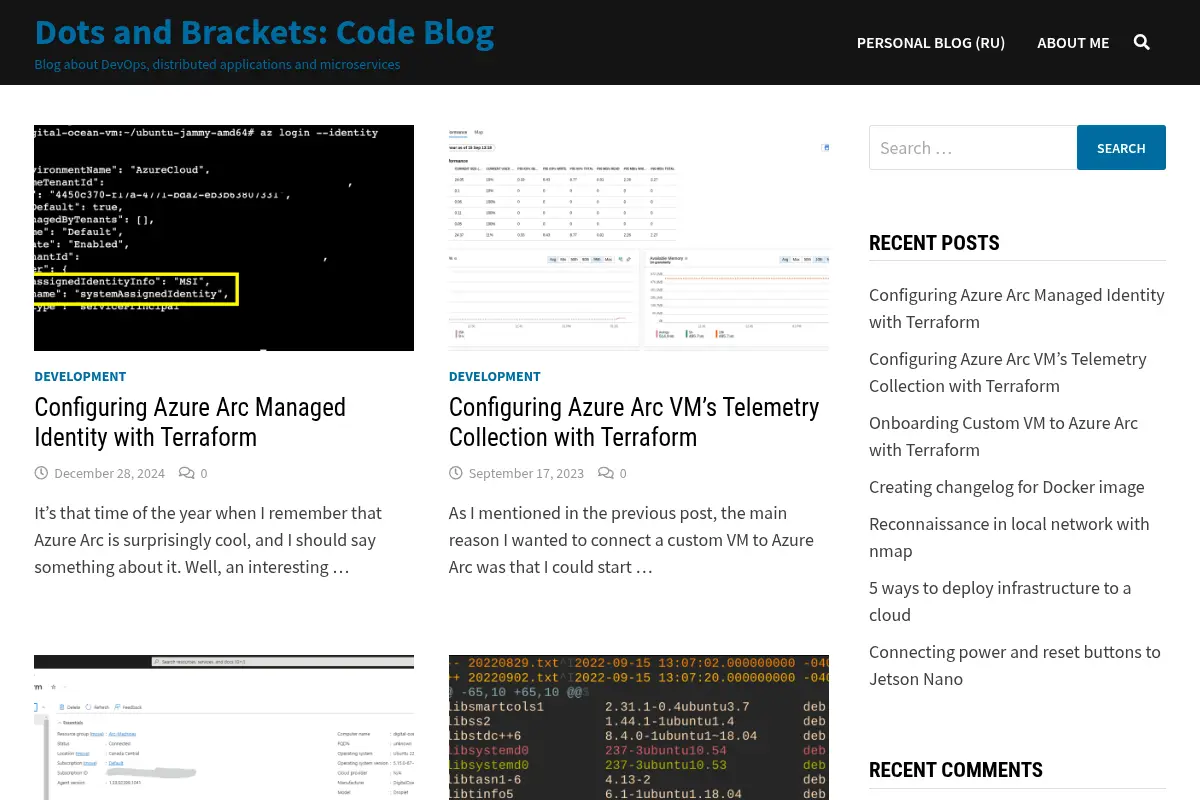Click the Search button in sidebar
1200x800 pixels.
1121,147
